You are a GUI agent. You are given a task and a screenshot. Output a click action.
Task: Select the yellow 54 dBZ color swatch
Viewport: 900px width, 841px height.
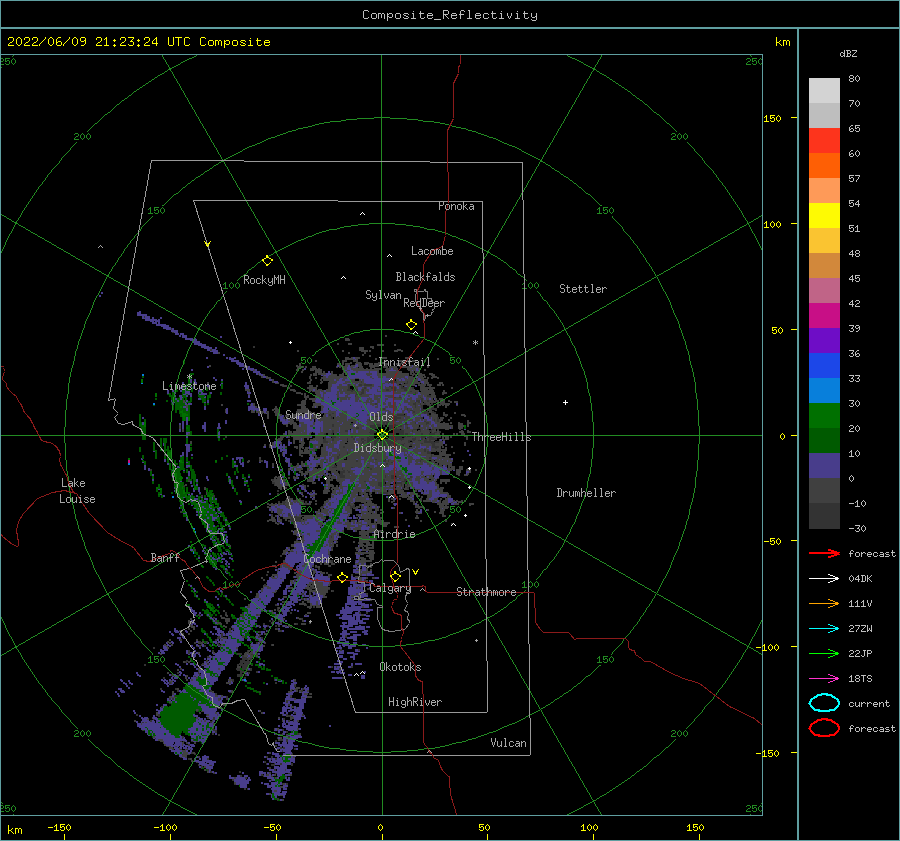(x=824, y=215)
